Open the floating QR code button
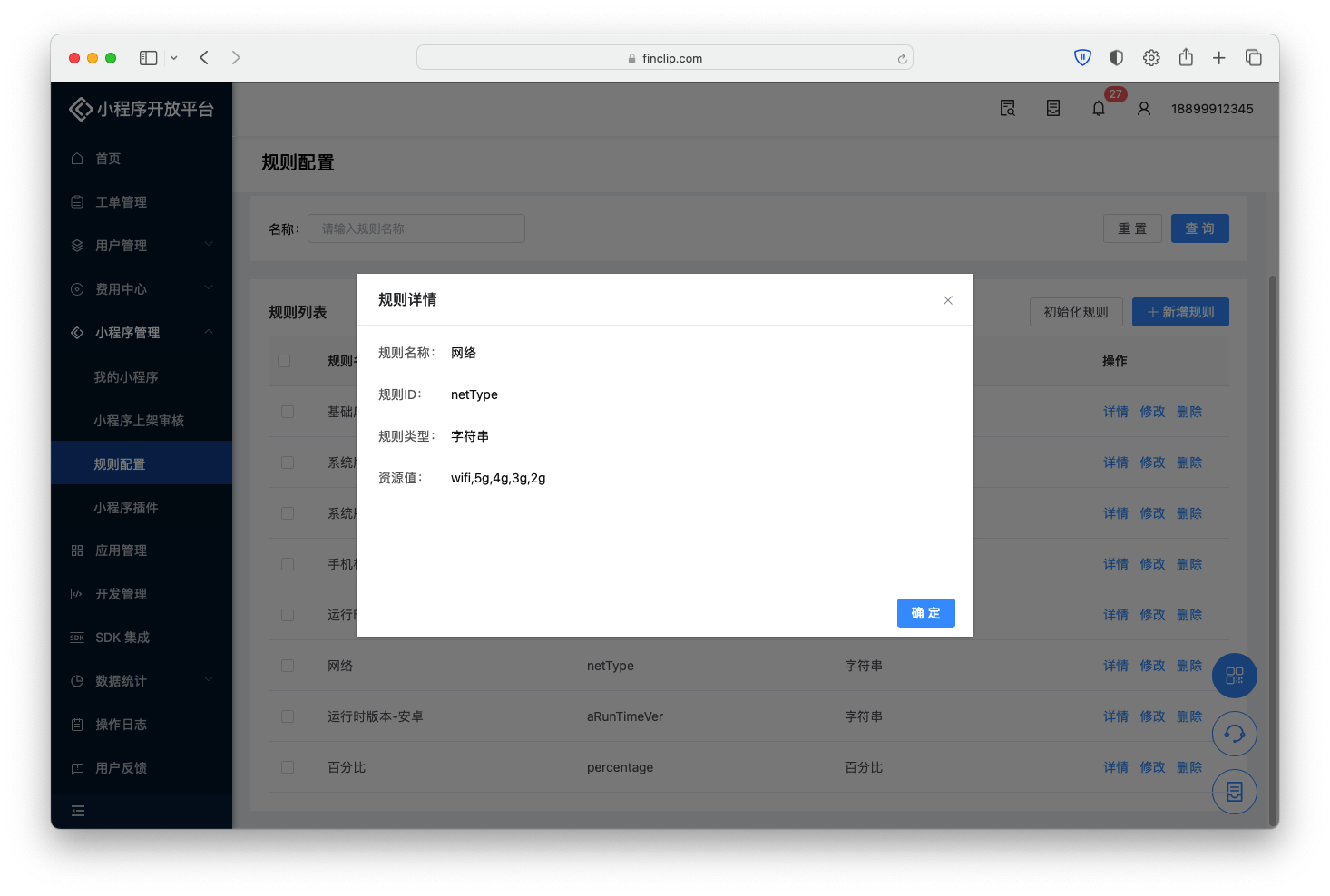The image size is (1330, 896). [1234, 676]
